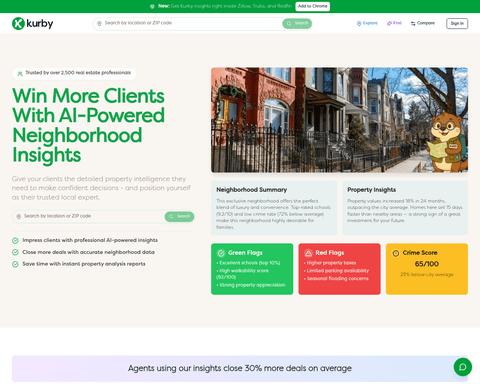
Task: Click the Explore pin icon
Action: (x=359, y=23)
